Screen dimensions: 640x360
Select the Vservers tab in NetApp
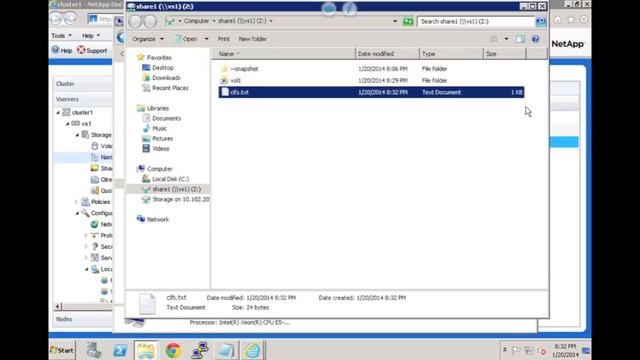point(83,99)
